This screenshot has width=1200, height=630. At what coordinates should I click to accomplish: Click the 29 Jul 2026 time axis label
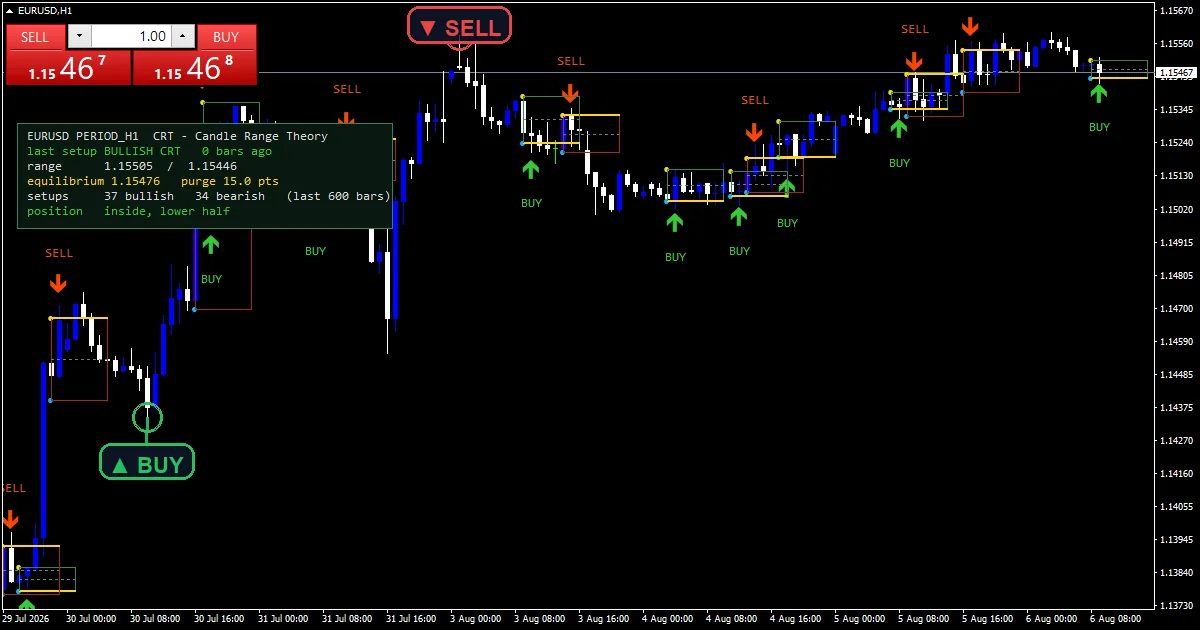tap(27, 619)
